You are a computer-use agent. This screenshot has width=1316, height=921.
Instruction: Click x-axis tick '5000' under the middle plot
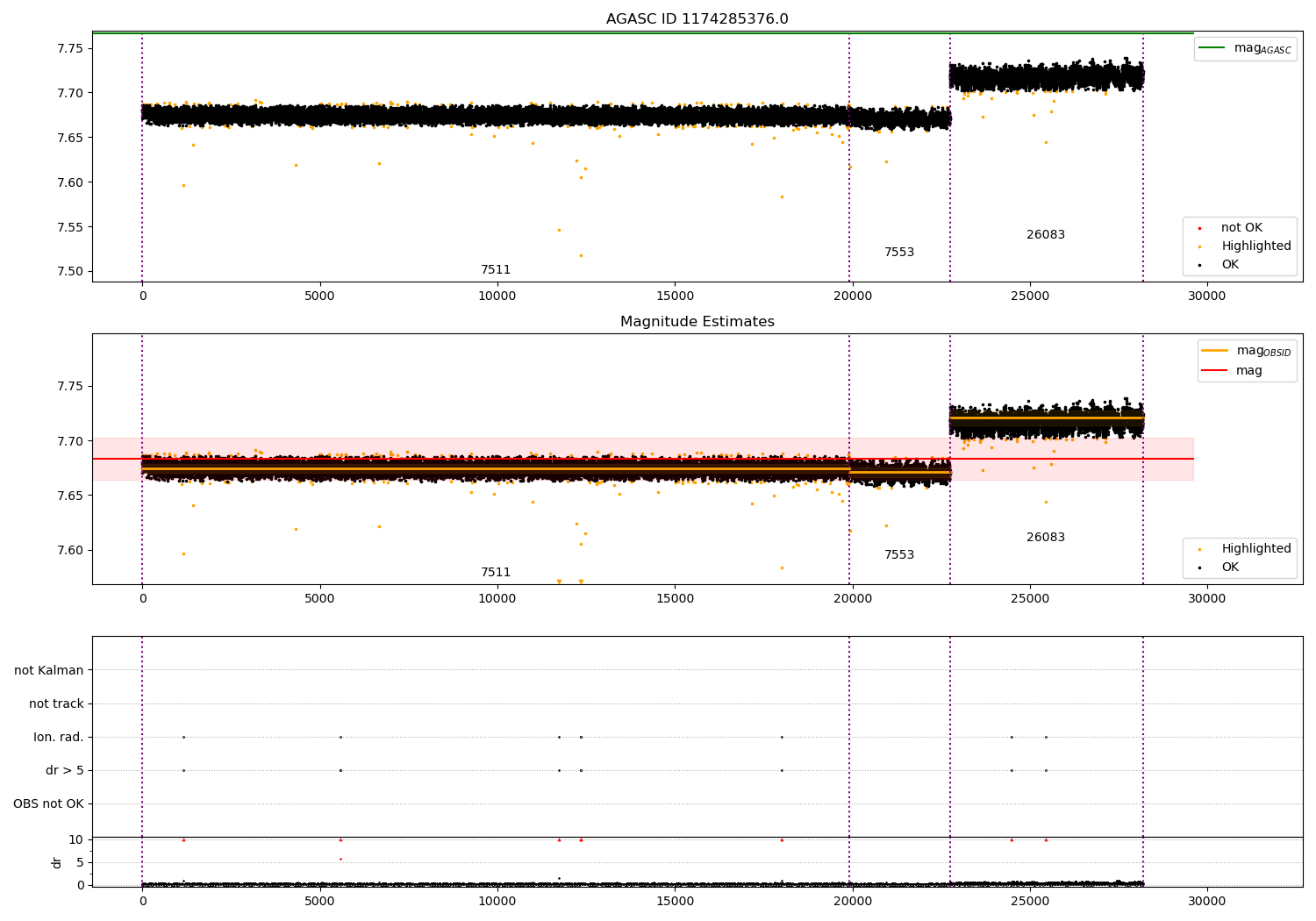pyautogui.click(x=319, y=599)
